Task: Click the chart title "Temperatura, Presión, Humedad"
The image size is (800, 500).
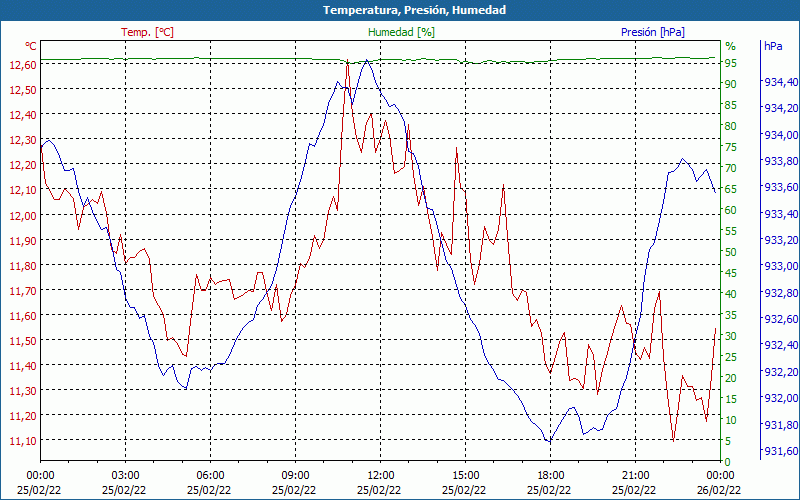Action: [414, 10]
